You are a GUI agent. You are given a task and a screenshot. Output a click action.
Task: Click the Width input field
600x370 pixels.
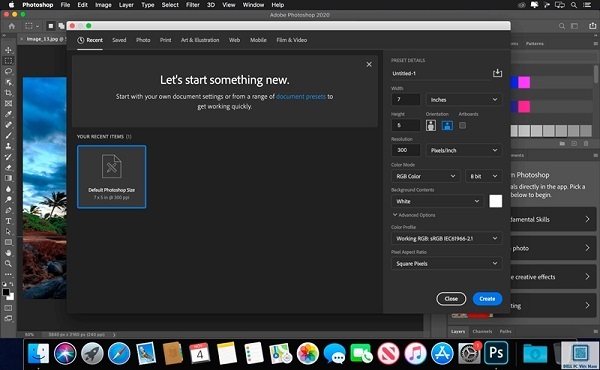coord(406,99)
